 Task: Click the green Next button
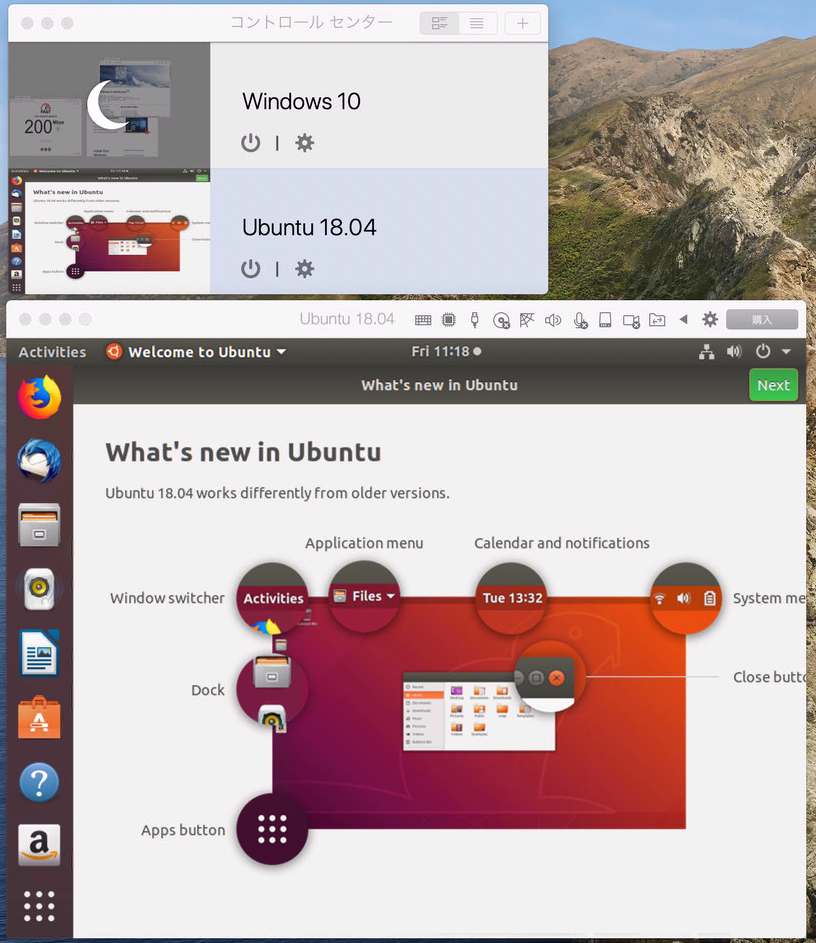(x=773, y=385)
